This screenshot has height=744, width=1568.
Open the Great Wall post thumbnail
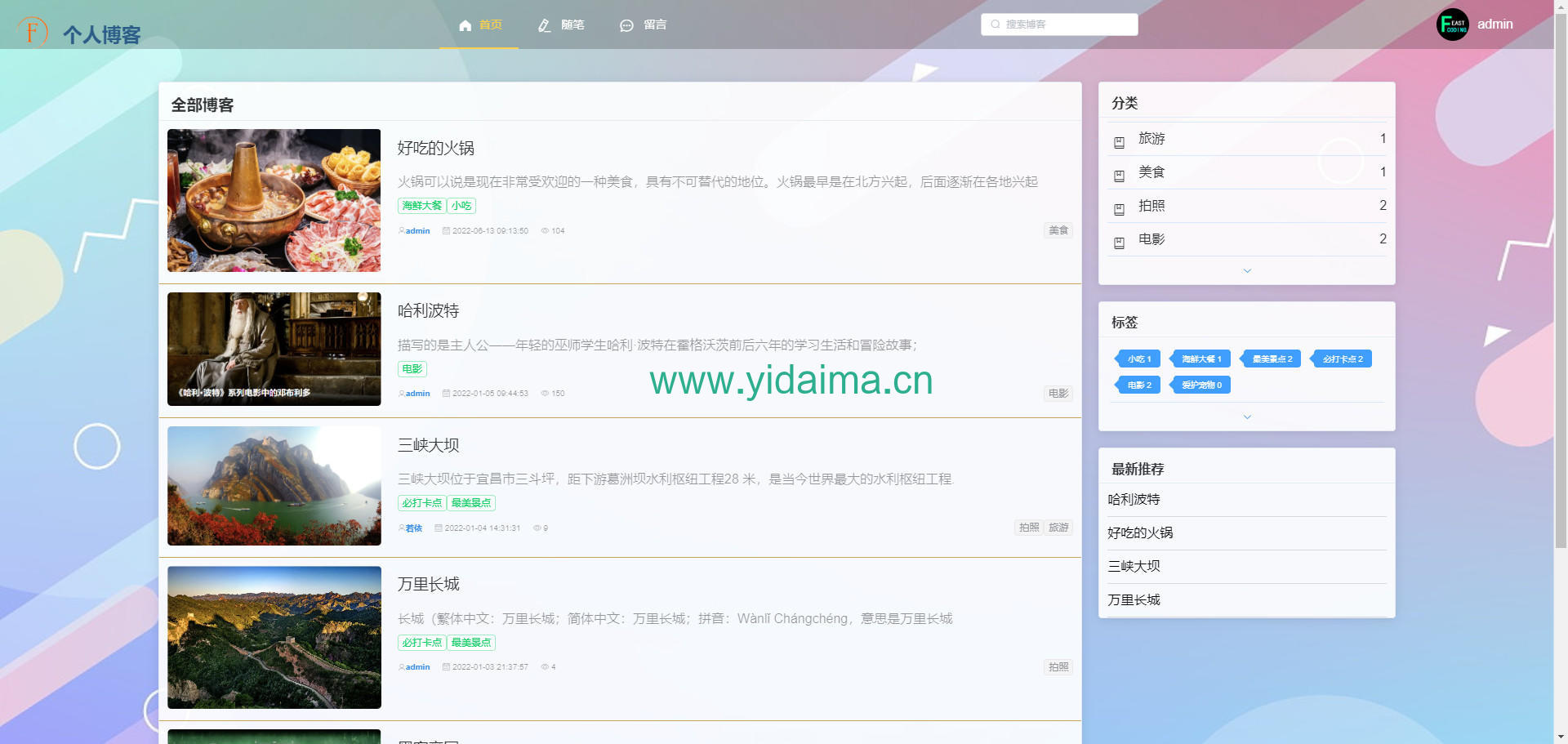coord(274,637)
